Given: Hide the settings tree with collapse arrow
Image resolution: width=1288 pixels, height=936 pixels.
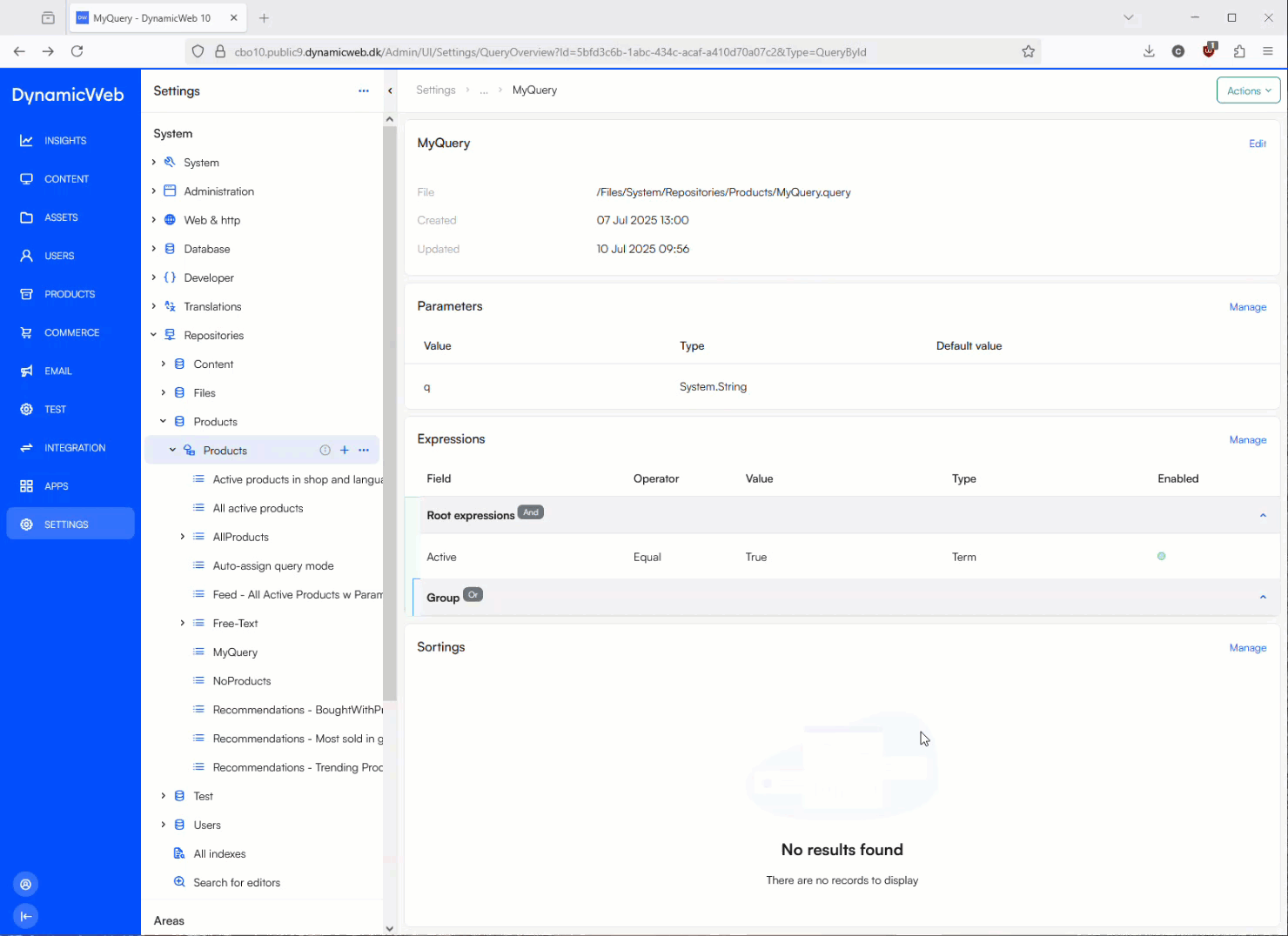Looking at the screenshot, I should pos(390,91).
